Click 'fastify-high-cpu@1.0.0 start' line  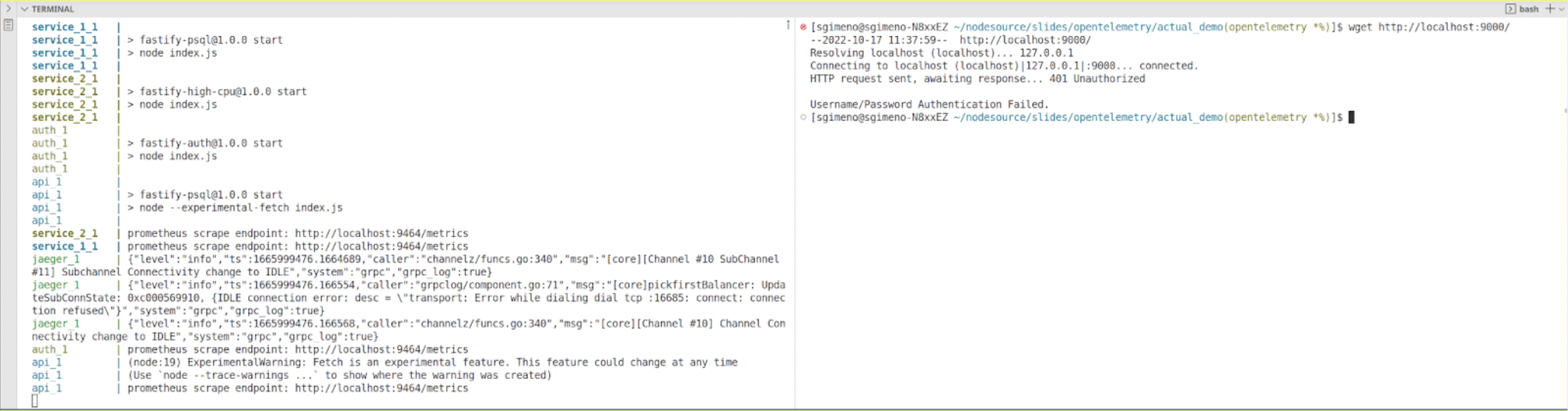(223, 92)
